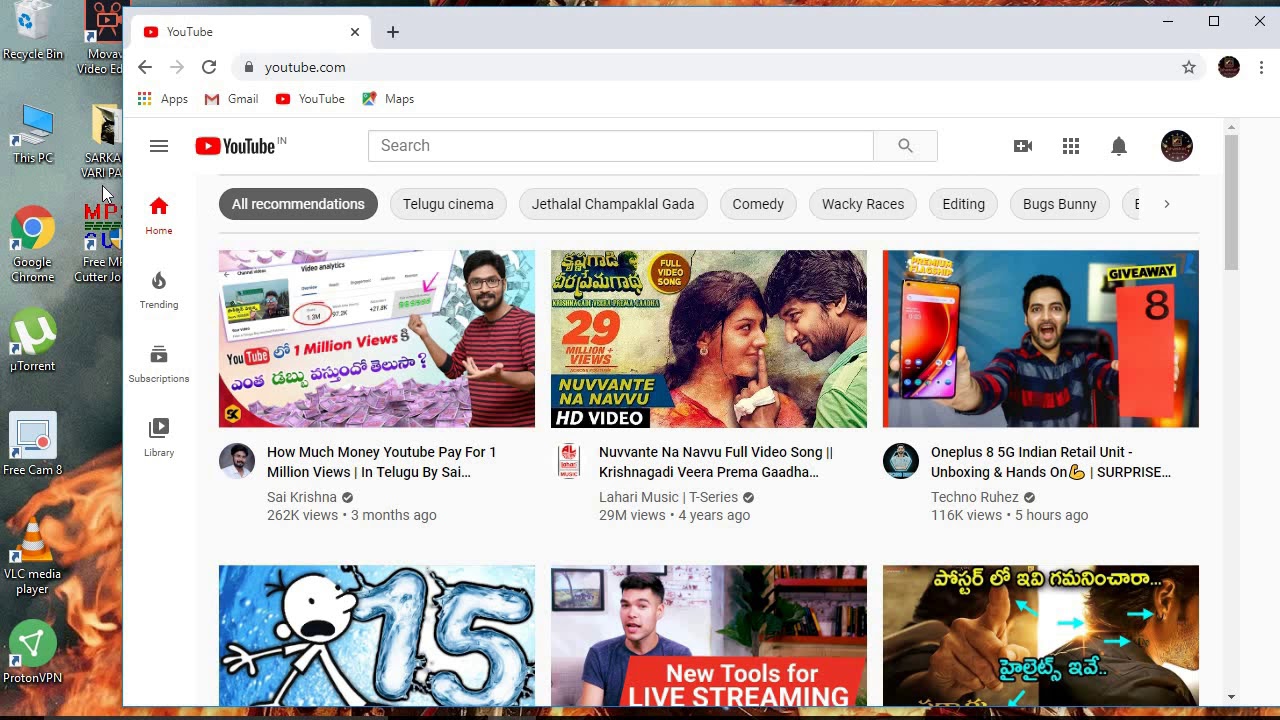The width and height of the screenshot is (1280, 720).
Task: Open Subscriptions in the sidebar
Action: pyautogui.click(x=159, y=364)
